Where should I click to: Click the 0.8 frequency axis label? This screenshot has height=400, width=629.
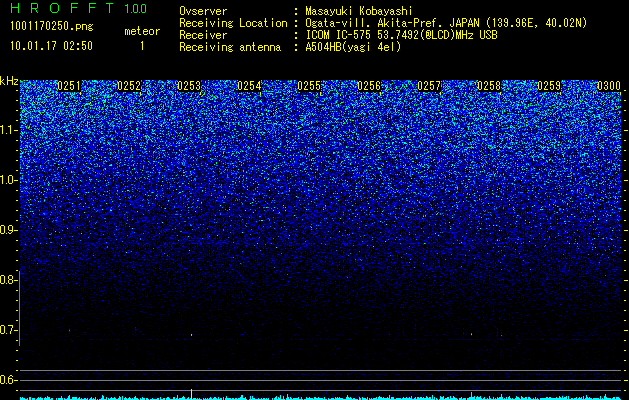point(8,280)
